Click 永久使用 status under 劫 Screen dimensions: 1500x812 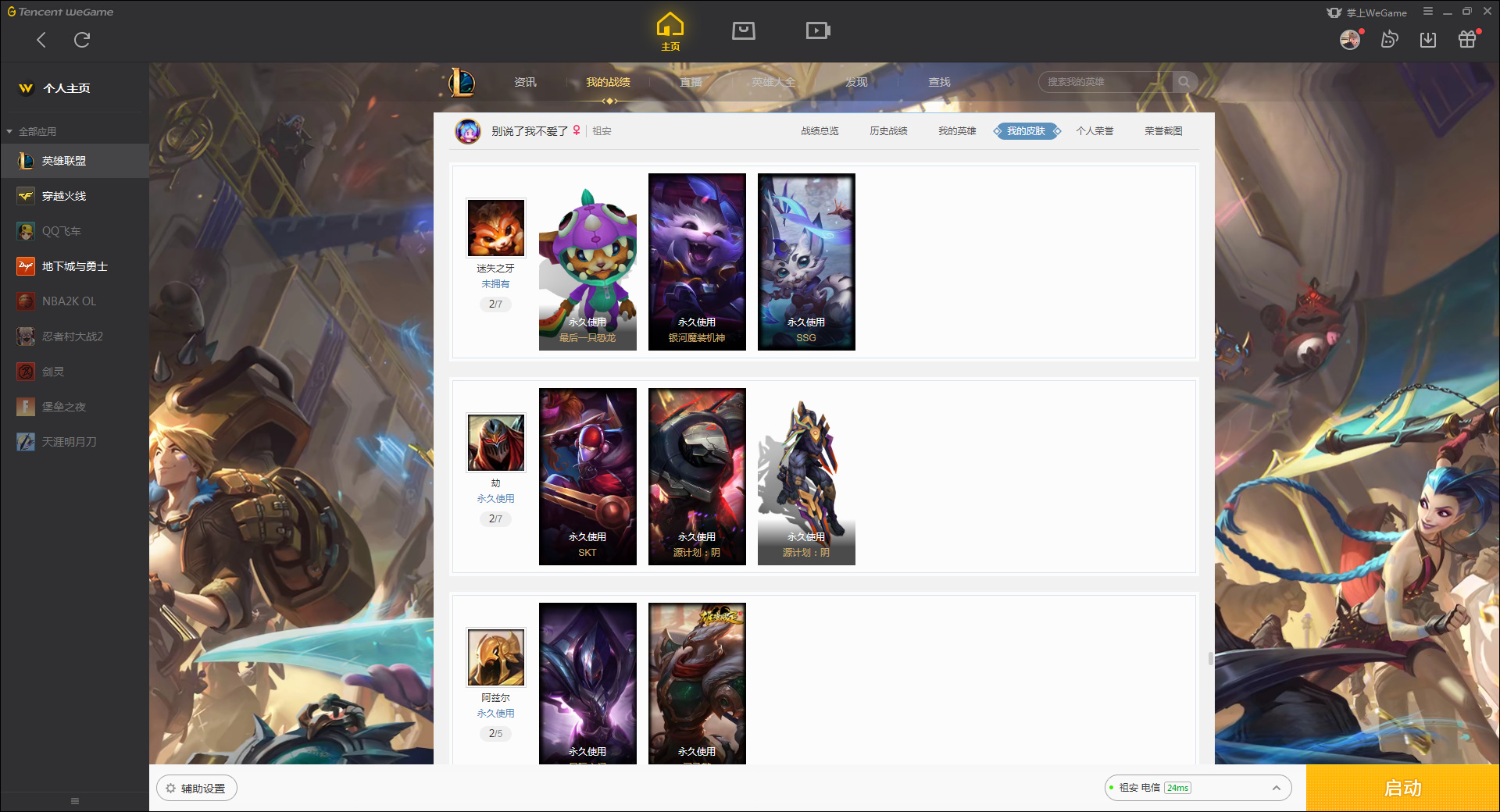pos(495,499)
